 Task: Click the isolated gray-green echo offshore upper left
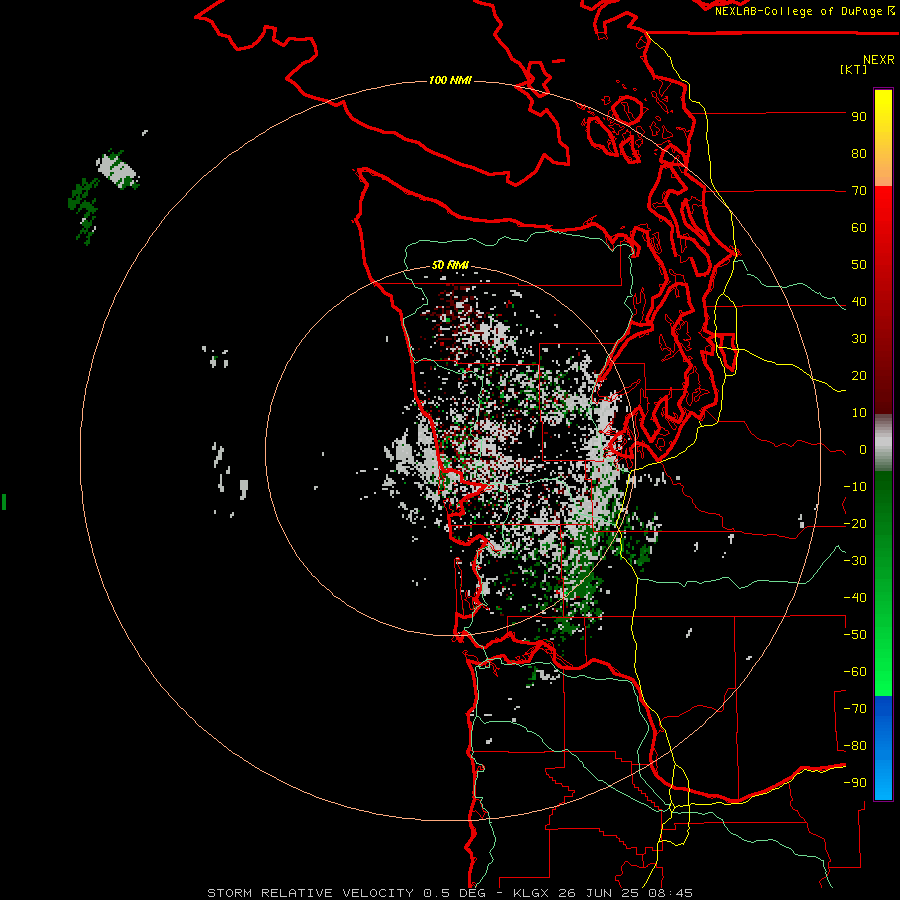tap(117, 170)
